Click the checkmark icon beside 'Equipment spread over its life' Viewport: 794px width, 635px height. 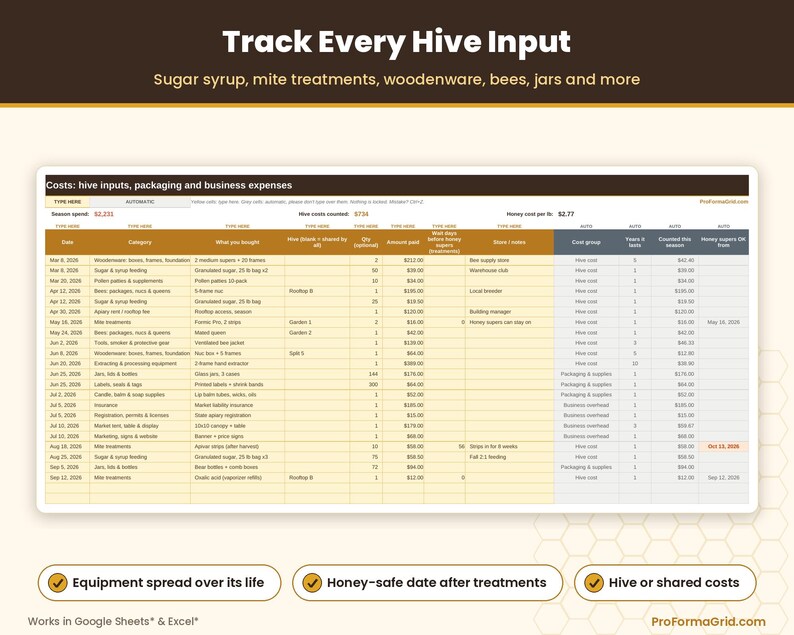pos(58,582)
